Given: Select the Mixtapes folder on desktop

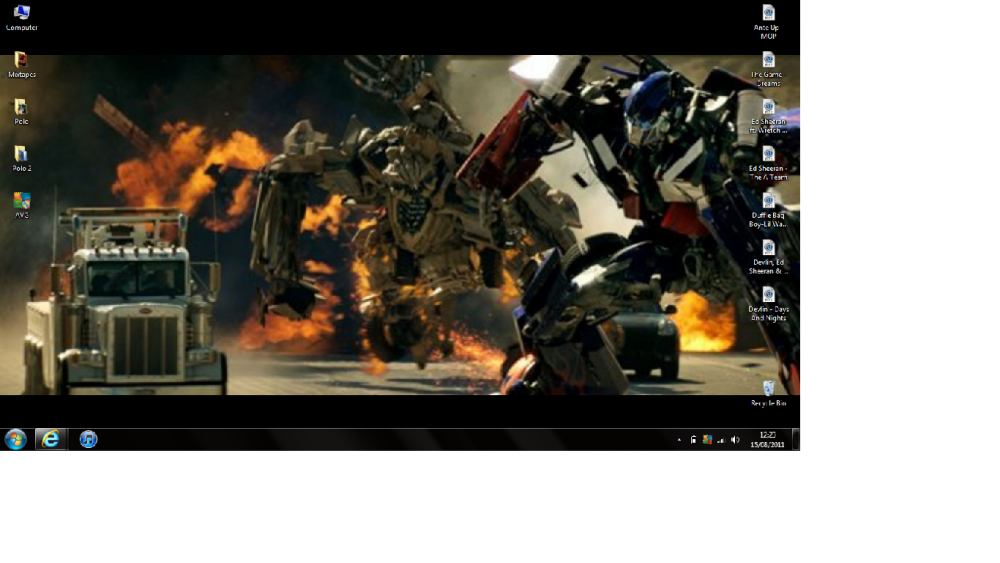Looking at the screenshot, I should [x=22, y=65].
